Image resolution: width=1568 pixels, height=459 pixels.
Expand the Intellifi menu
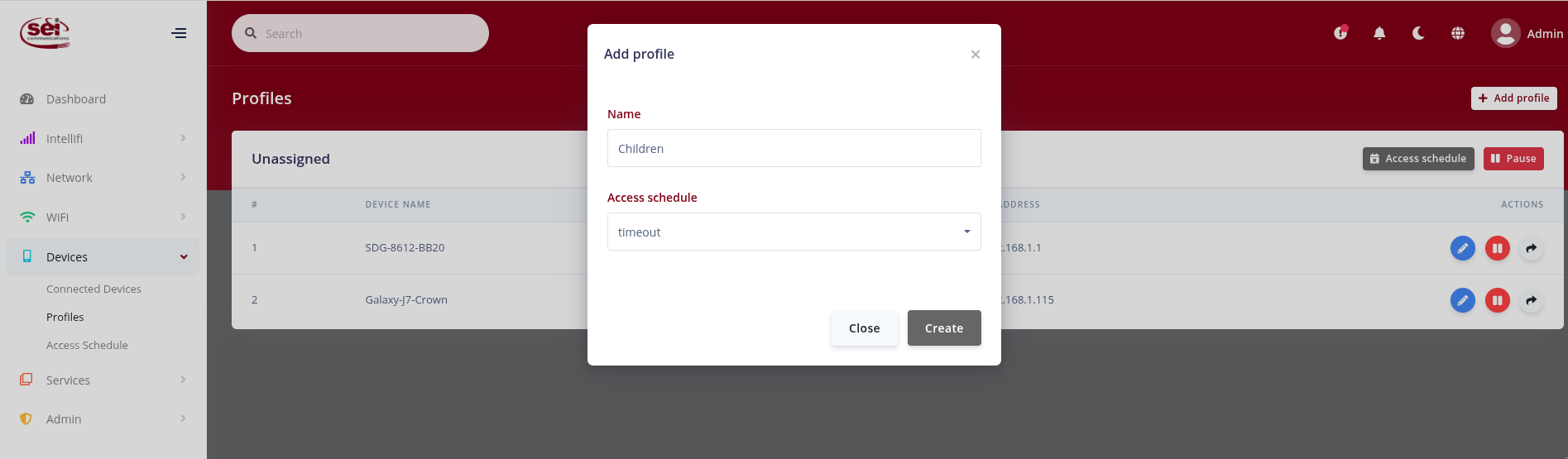pyautogui.click(x=103, y=138)
